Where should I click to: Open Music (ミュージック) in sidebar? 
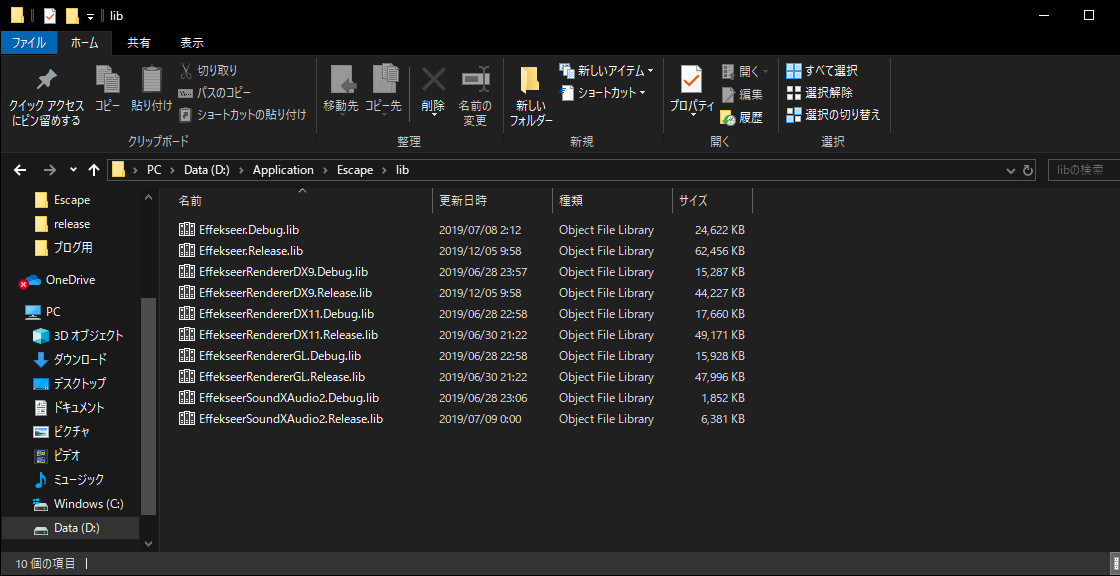69,480
